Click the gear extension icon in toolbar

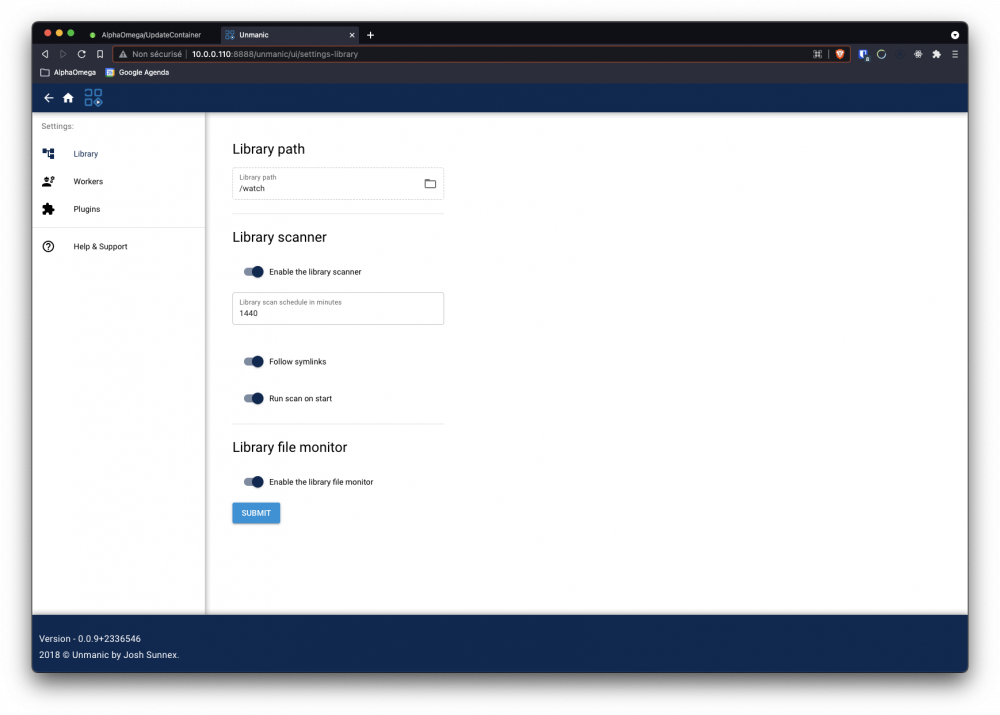coord(918,54)
